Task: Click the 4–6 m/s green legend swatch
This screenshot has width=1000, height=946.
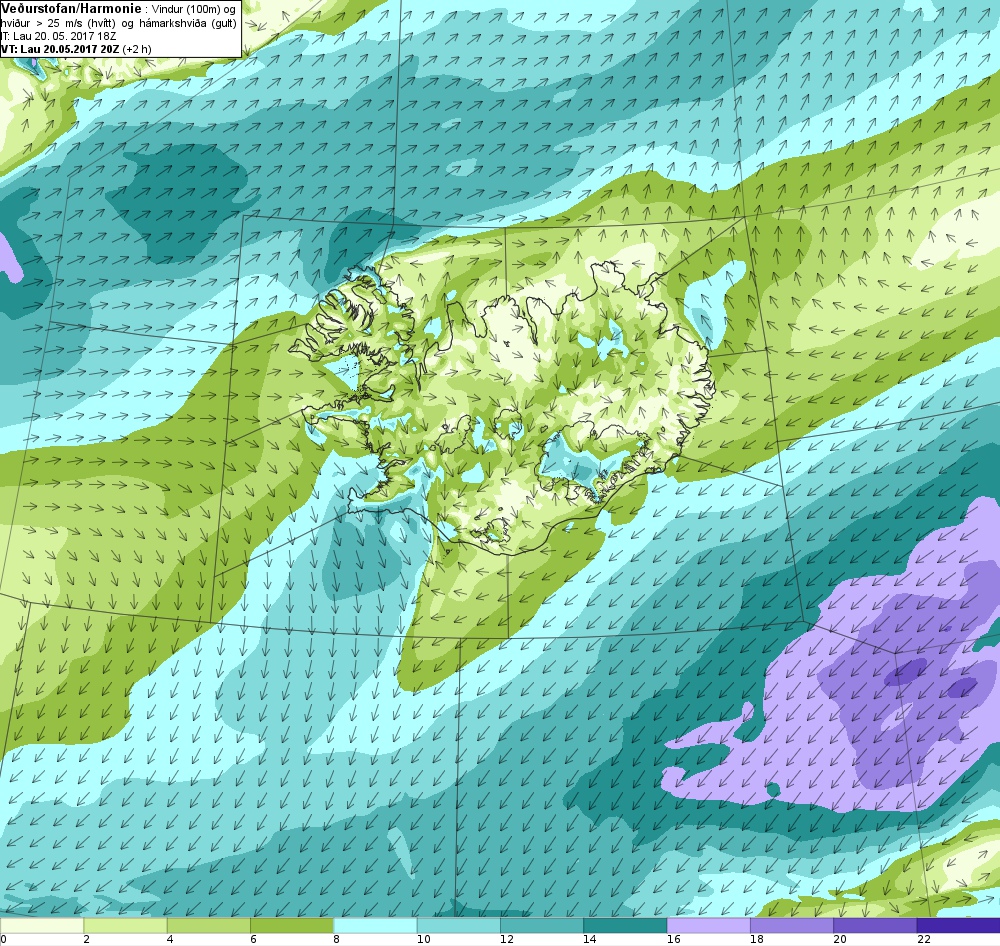Action: [209, 926]
